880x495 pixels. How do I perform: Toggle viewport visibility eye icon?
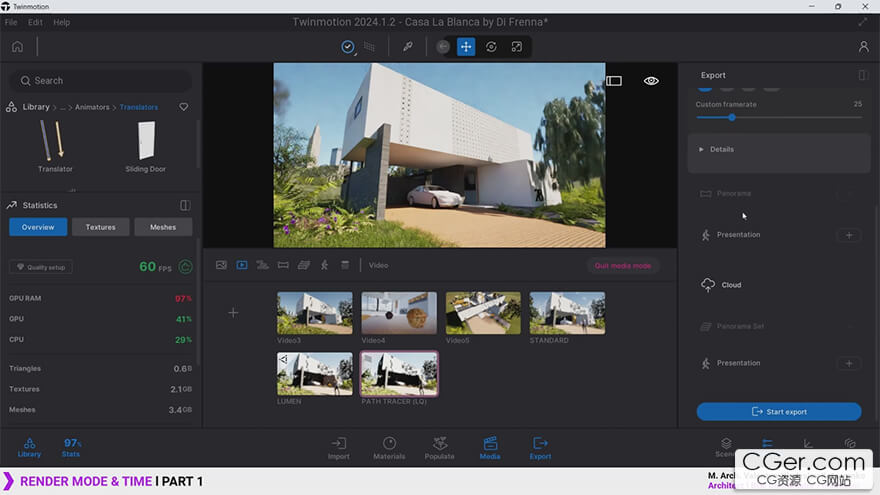[651, 81]
